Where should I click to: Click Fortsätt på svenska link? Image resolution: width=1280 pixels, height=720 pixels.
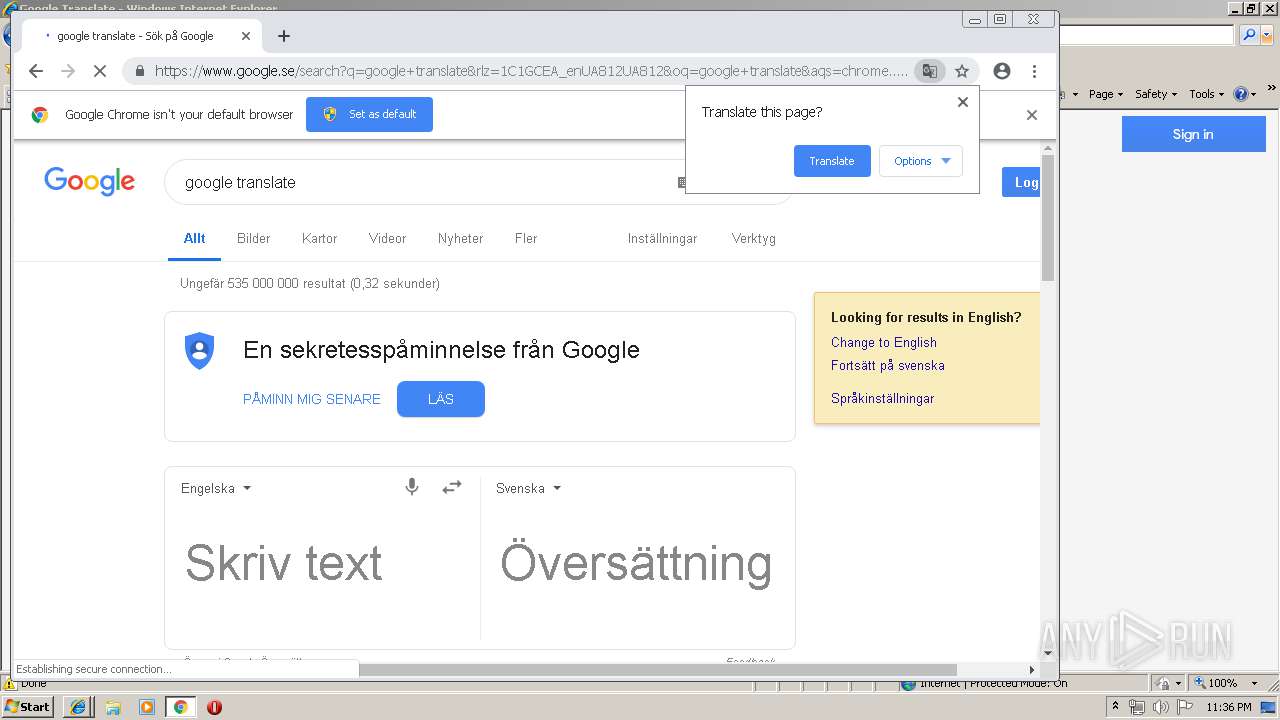[x=888, y=365]
